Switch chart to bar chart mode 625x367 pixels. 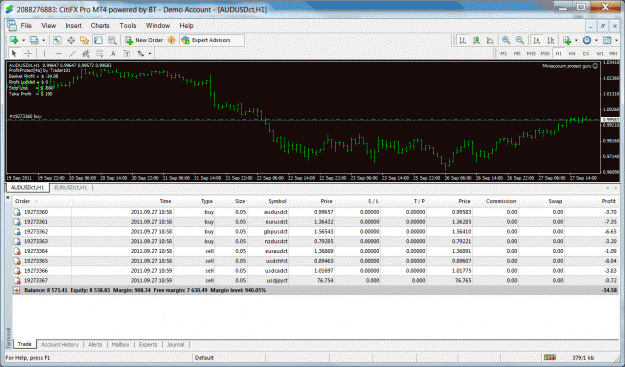(x=462, y=40)
